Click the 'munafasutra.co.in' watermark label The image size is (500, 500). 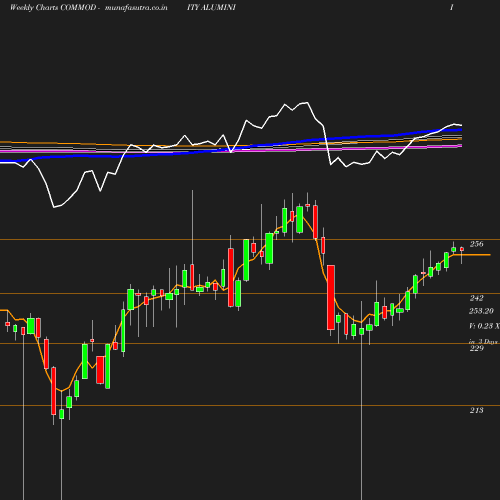tap(136, 7)
